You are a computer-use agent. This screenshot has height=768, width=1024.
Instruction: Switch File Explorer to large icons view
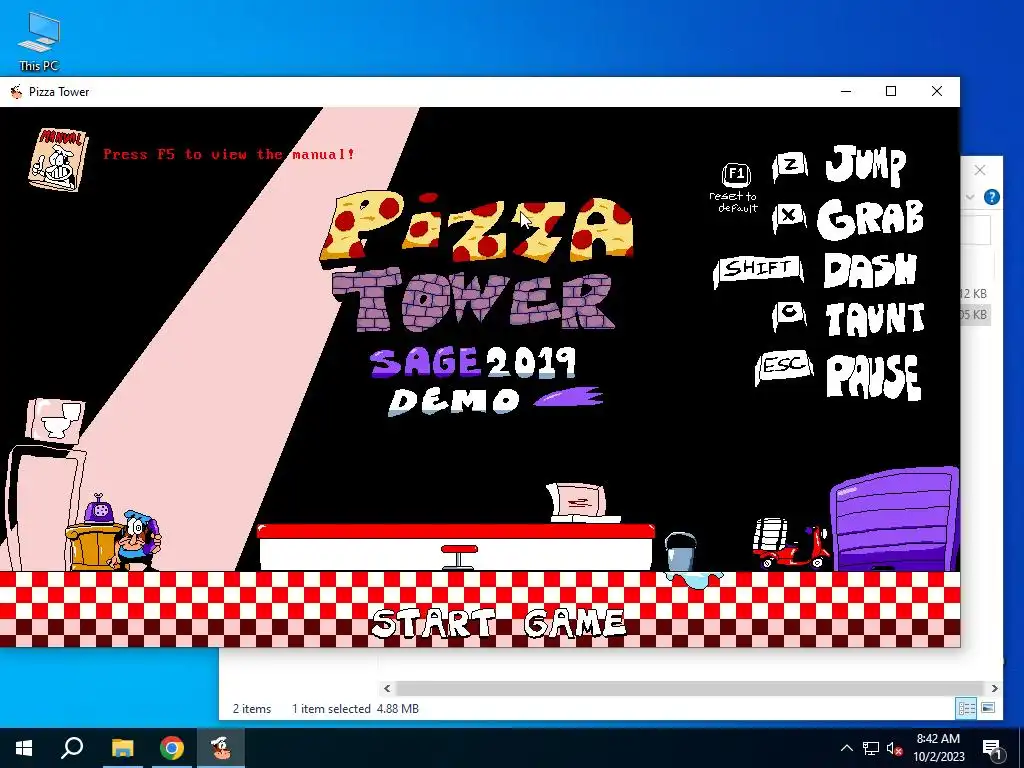pyautogui.click(x=988, y=708)
